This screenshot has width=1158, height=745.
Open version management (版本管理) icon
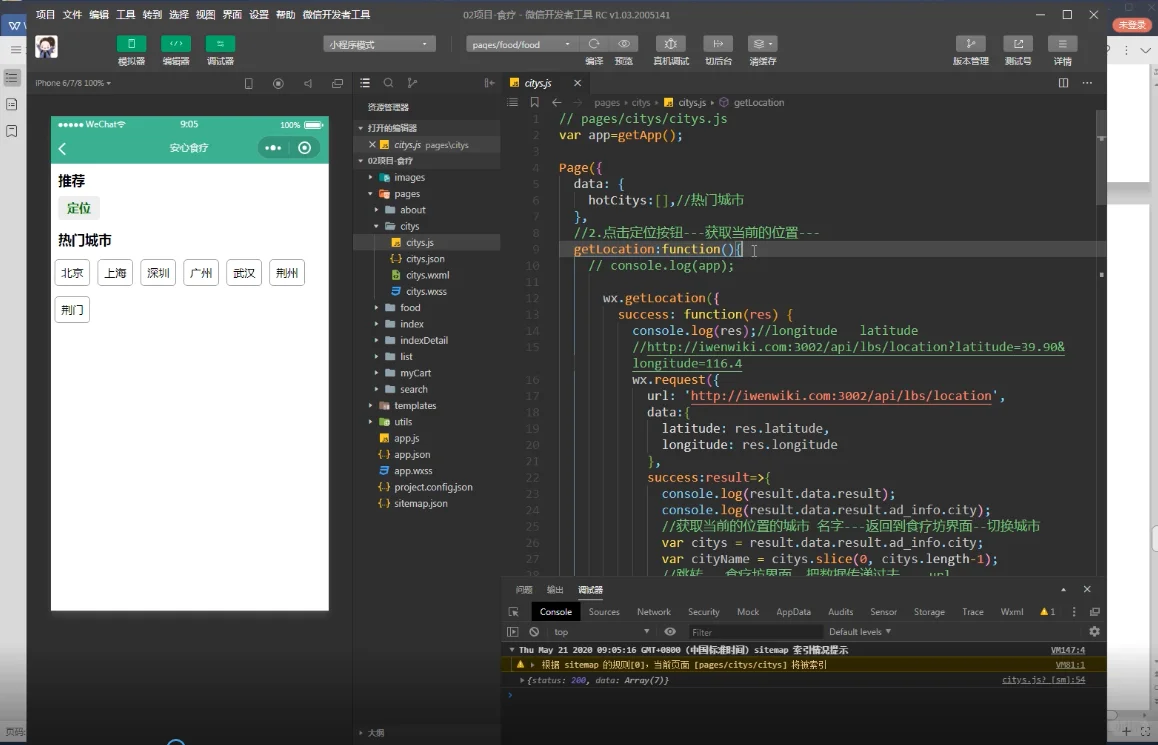pyautogui.click(x=969, y=44)
